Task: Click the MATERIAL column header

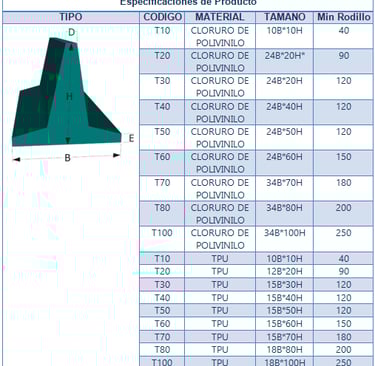Action: [x=220, y=17]
